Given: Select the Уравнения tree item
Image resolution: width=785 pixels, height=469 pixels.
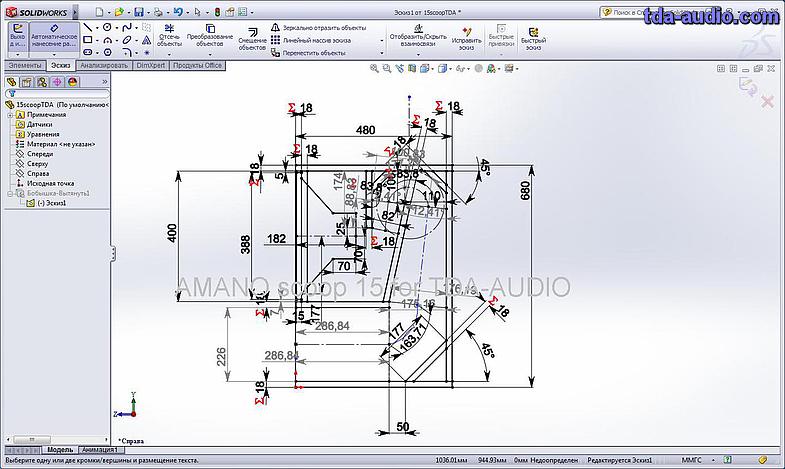Looking at the screenshot, I should click(x=43, y=134).
